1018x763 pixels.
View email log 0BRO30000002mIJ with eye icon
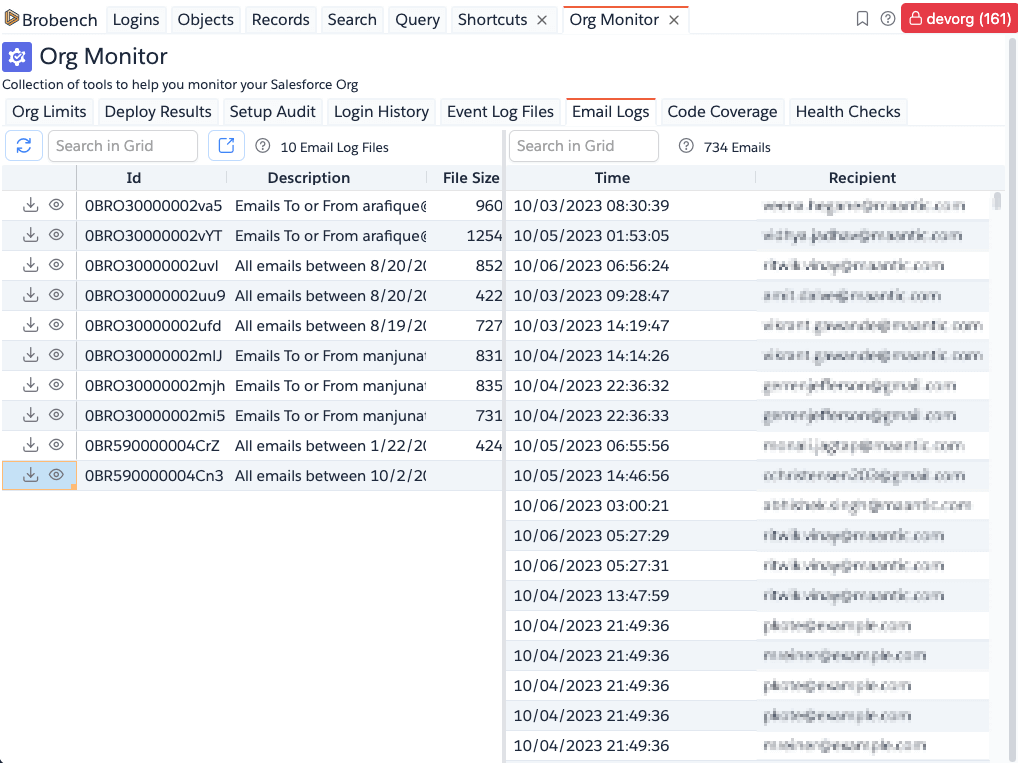[56, 355]
